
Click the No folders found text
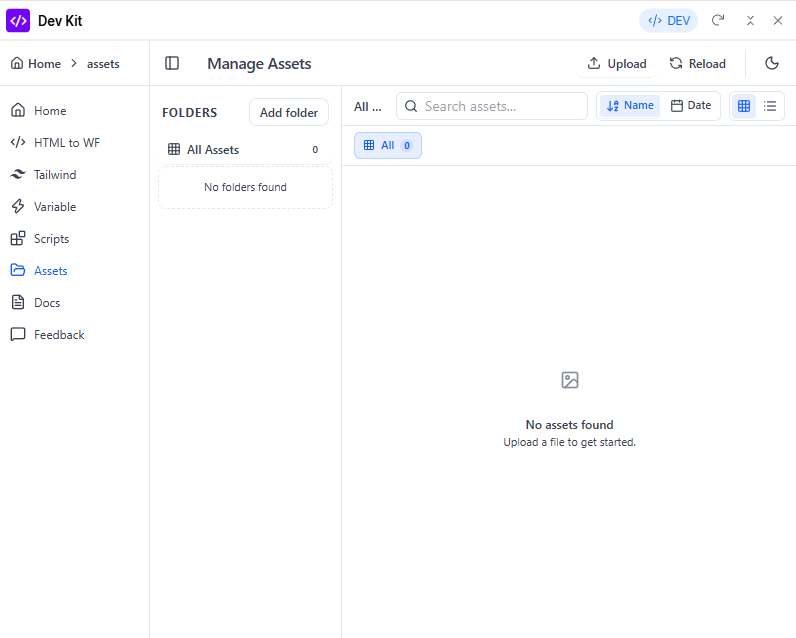click(x=245, y=187)
